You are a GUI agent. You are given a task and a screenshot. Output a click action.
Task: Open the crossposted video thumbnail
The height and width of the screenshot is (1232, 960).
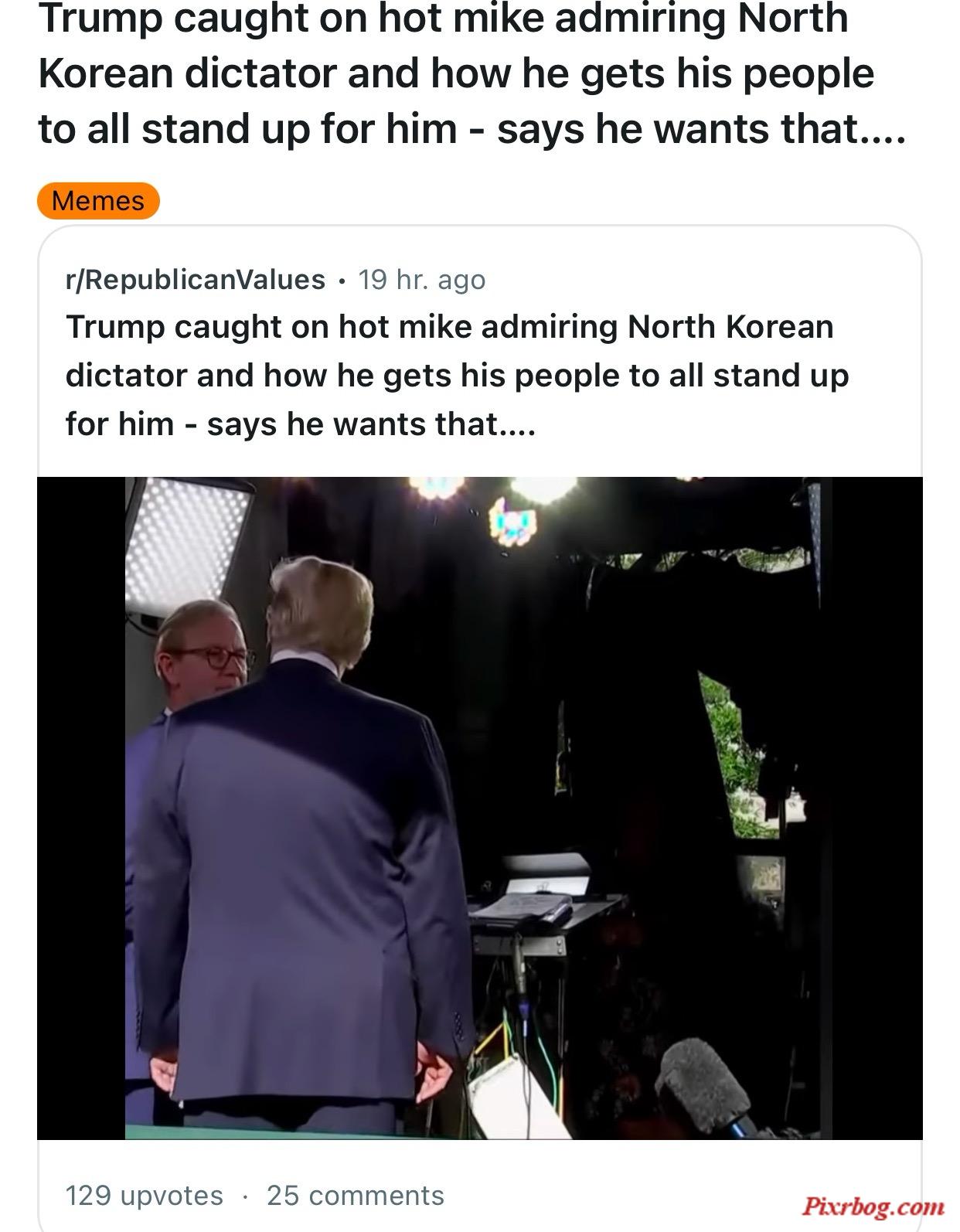click(479, 808)
